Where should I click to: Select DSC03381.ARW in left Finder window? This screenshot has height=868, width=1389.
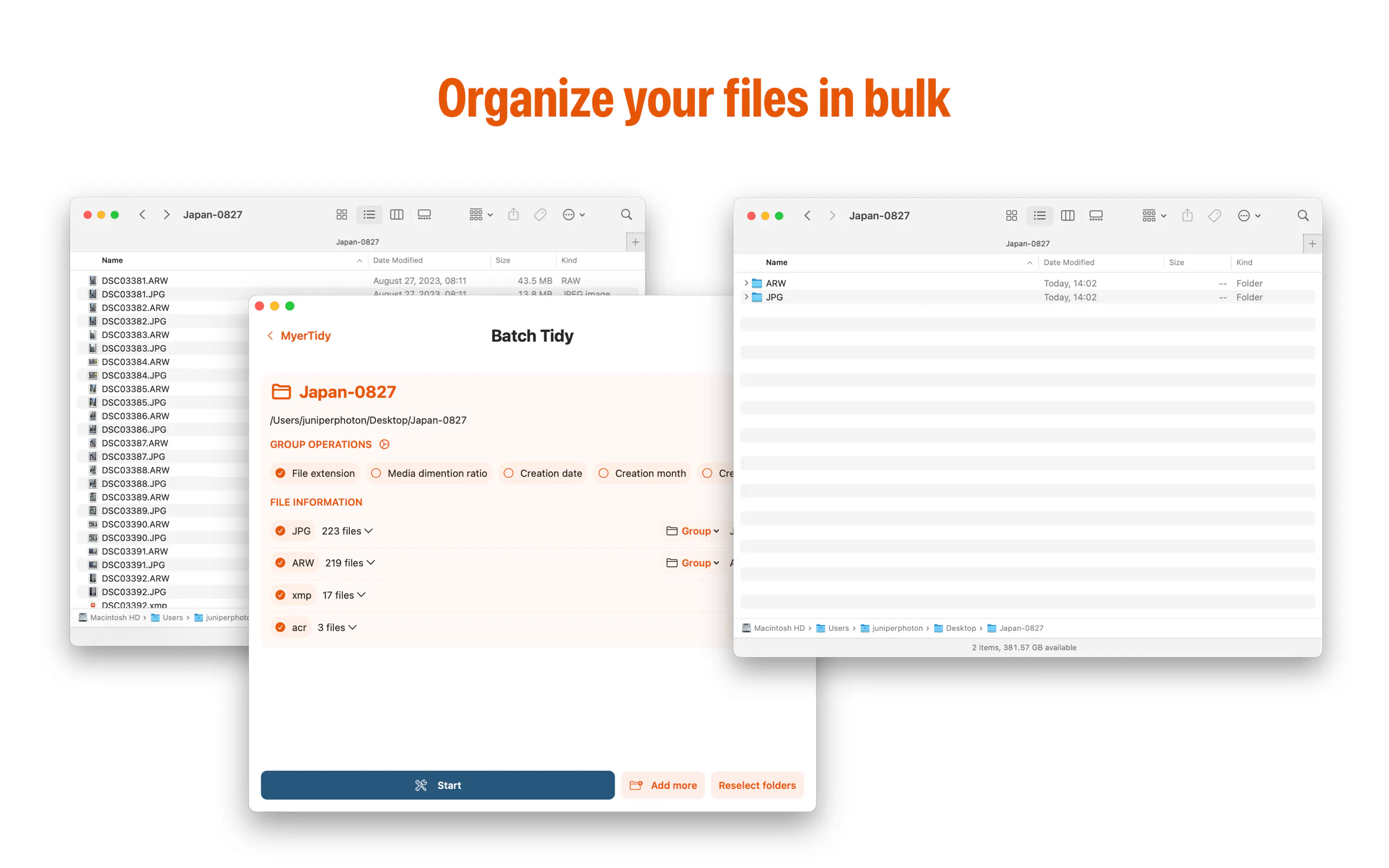pyautogui.click(x=135, y=280)
